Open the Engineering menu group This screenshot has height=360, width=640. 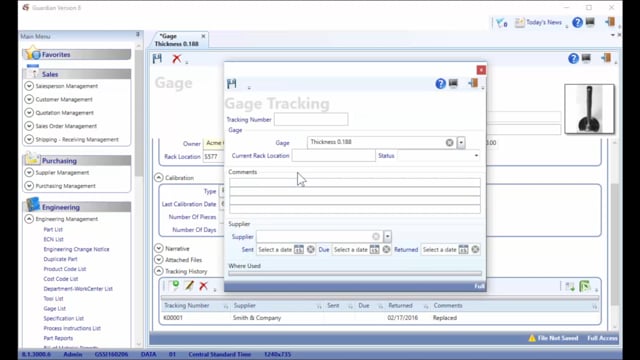[x=77, y=207]
